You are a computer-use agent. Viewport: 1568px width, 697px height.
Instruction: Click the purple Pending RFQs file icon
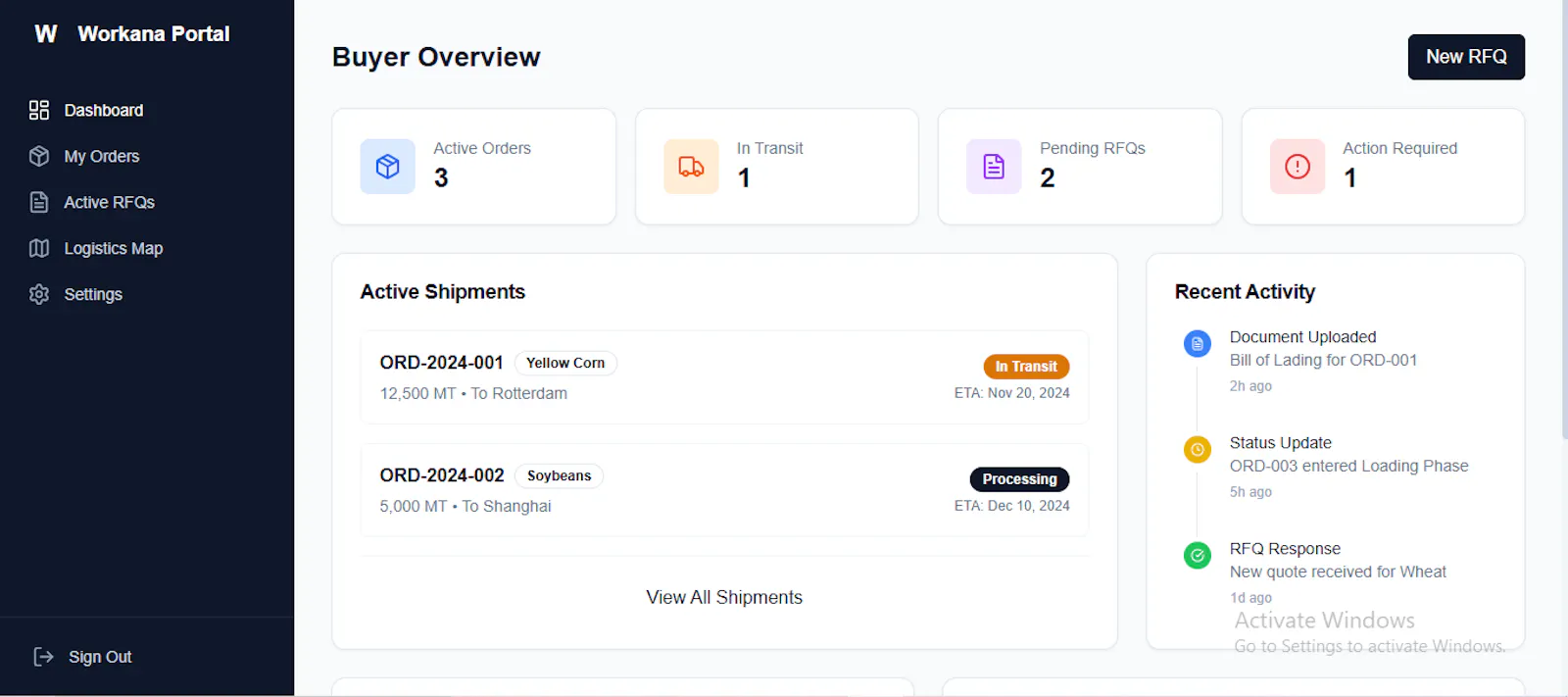coord(994,167)
